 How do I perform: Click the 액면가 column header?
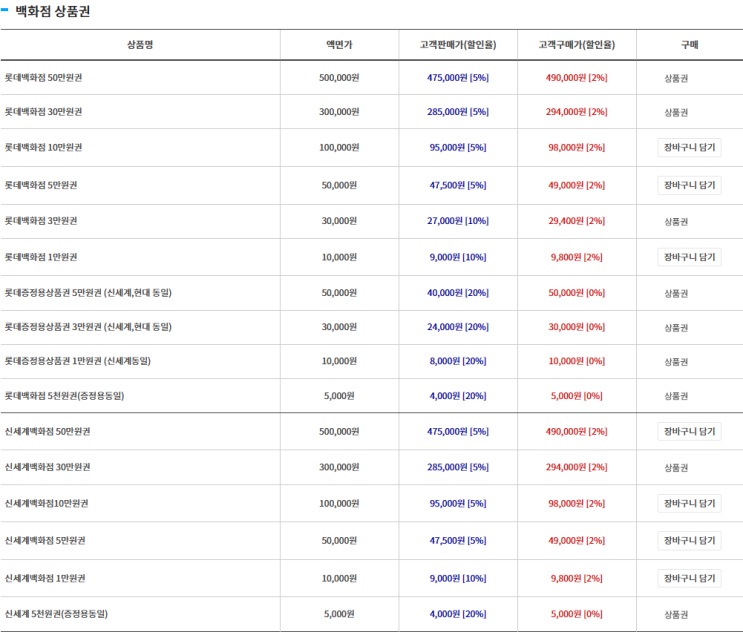(x=339, y=45)
